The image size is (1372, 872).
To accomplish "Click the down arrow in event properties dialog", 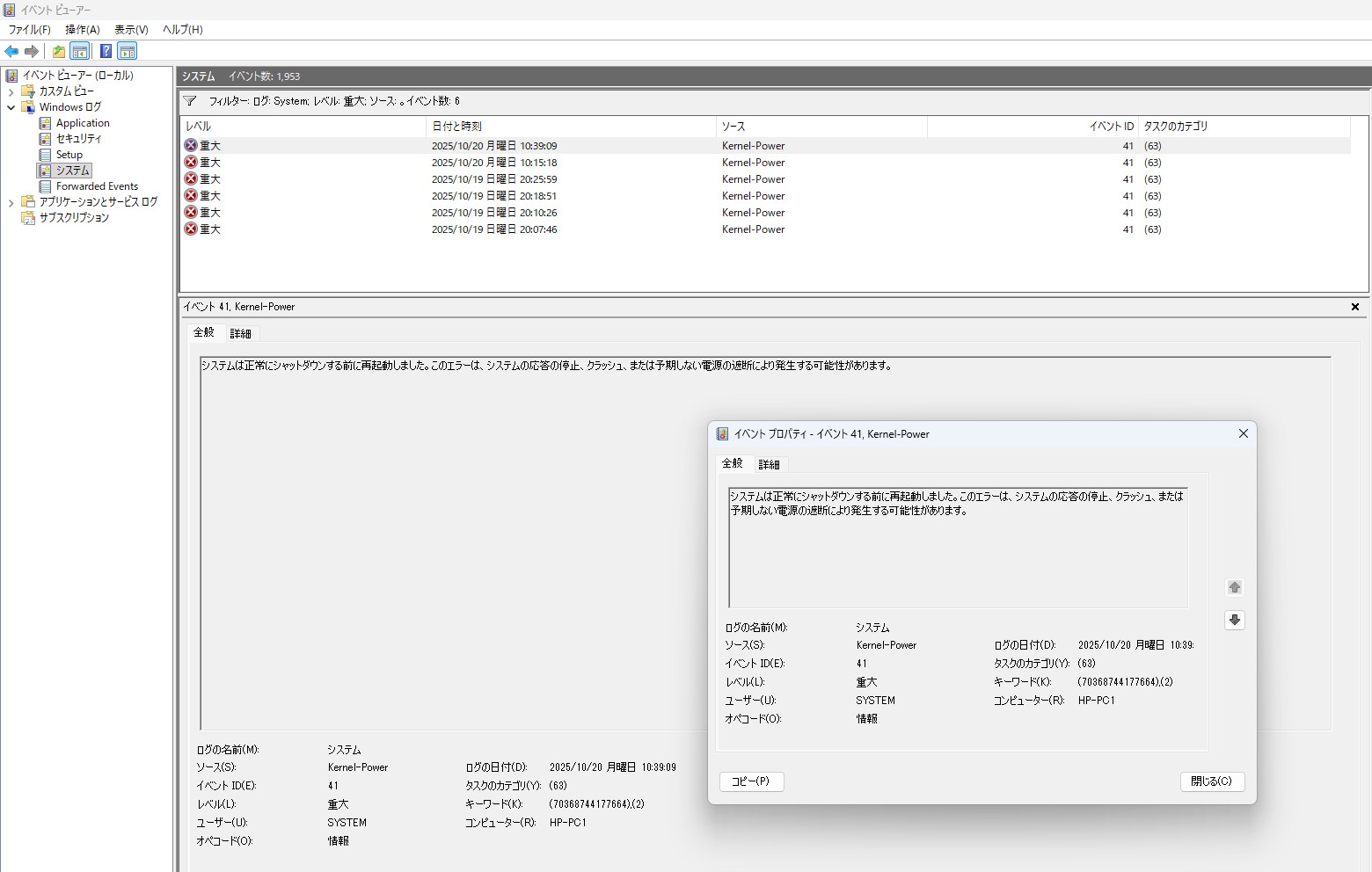I will point(1234,620).
